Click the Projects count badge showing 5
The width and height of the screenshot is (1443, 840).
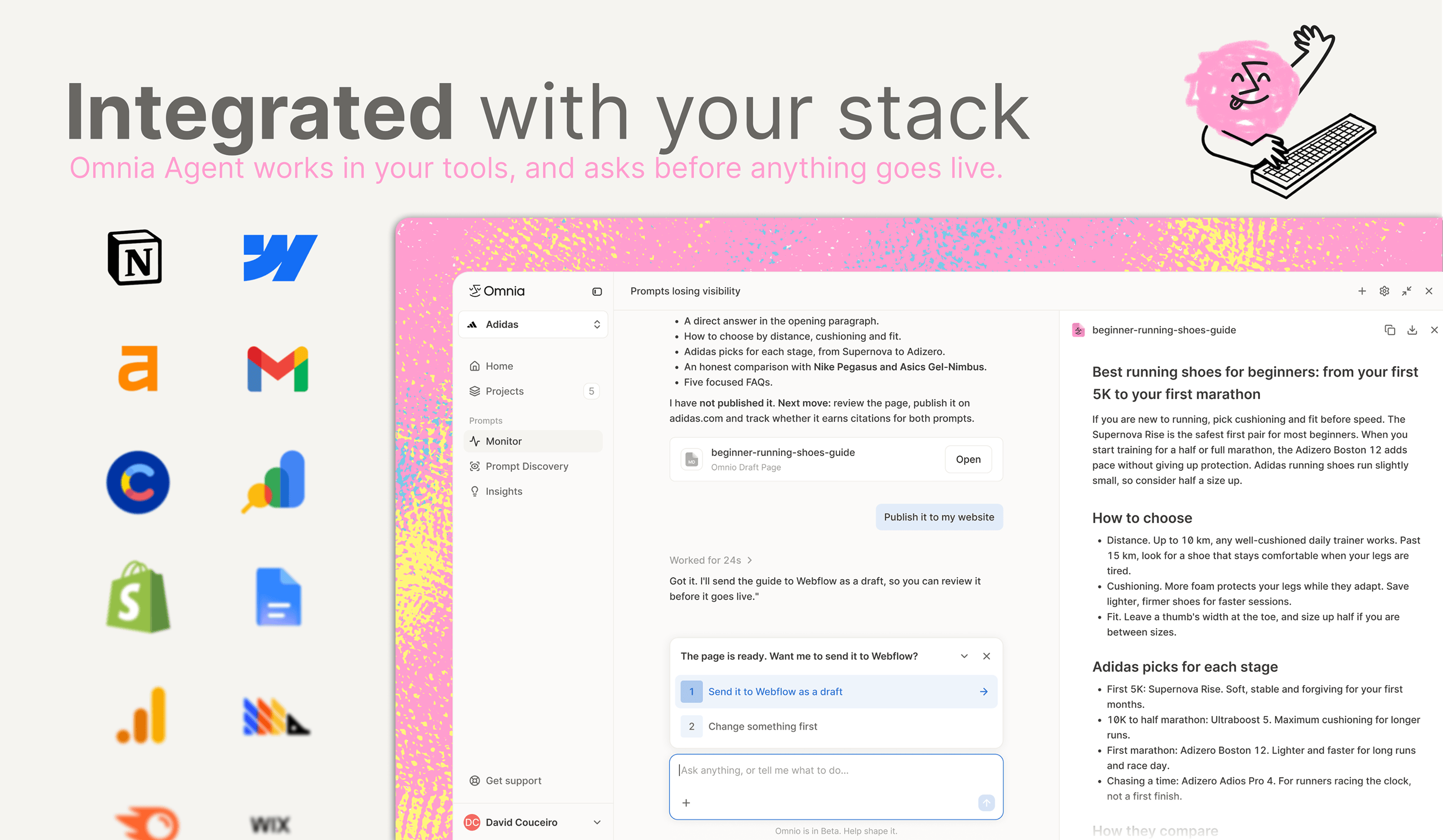[x=591, y=391]
